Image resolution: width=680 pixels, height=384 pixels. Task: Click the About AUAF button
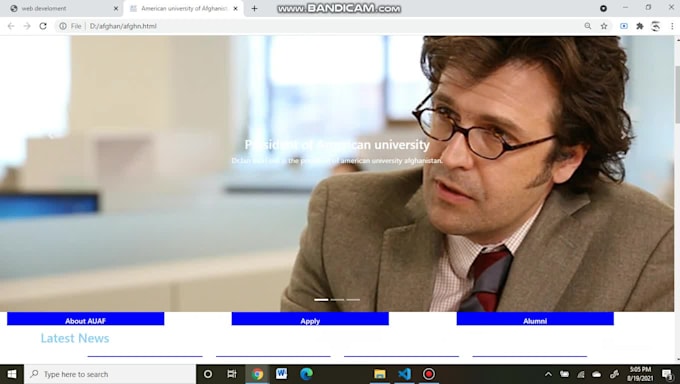pos(85,319)
